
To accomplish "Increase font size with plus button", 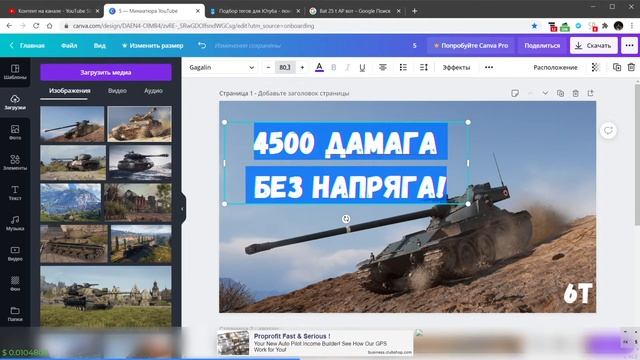I will pos(302,67).
